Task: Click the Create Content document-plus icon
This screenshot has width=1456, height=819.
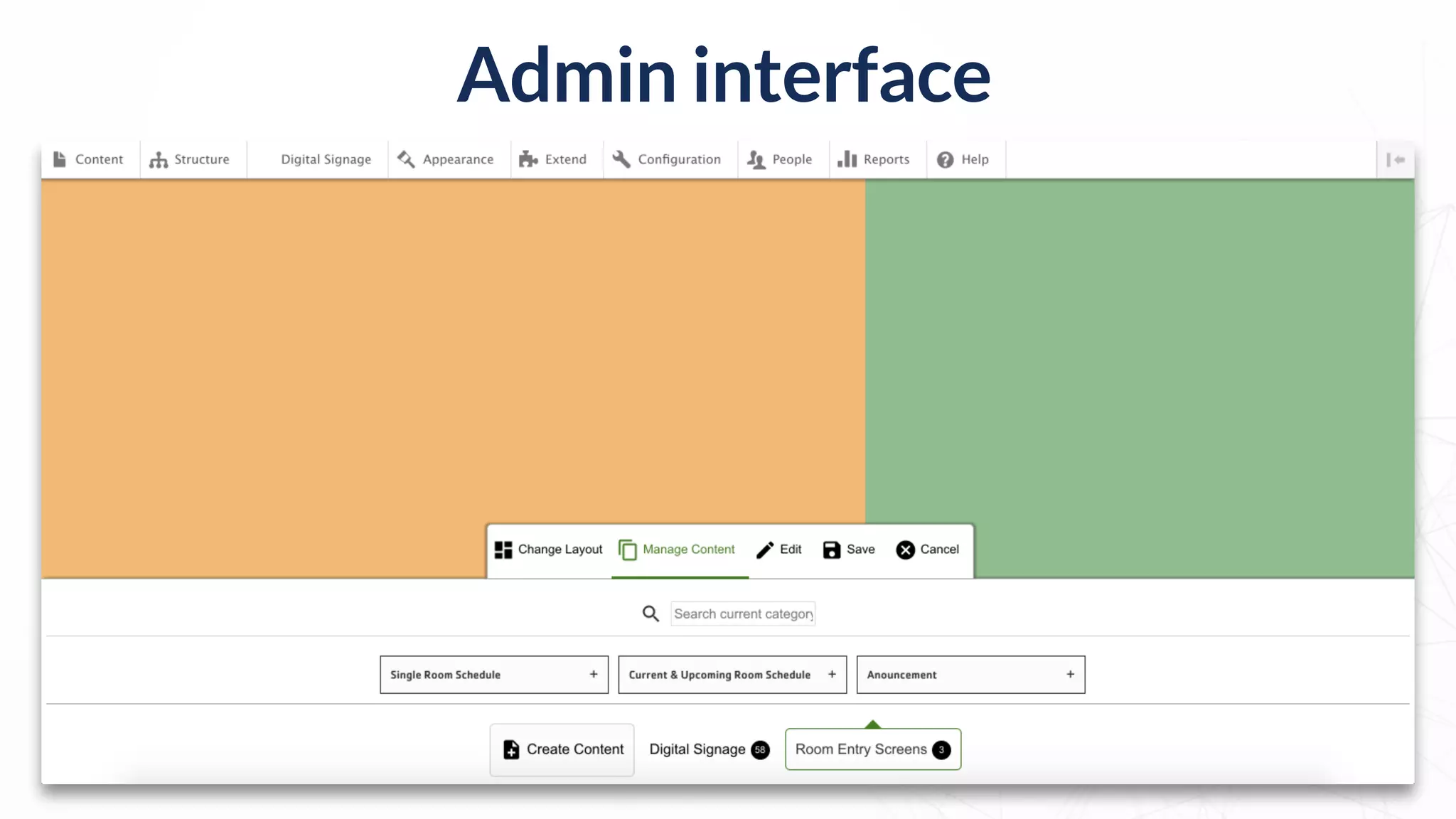Action: [x=511, y=749]
